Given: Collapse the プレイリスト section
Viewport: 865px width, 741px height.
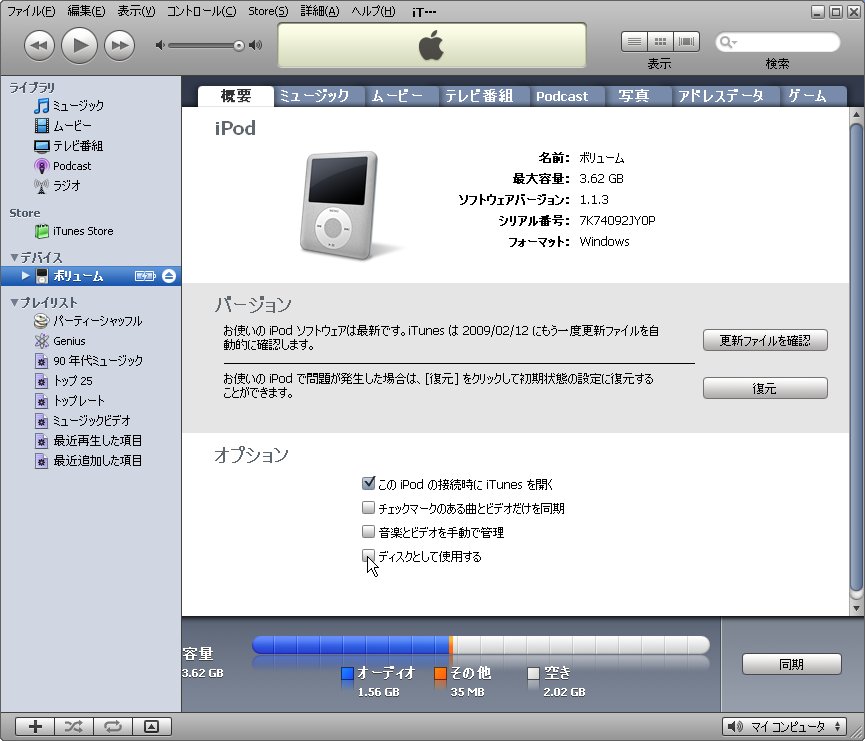Looking at the screenshot, I should point(14,302).
